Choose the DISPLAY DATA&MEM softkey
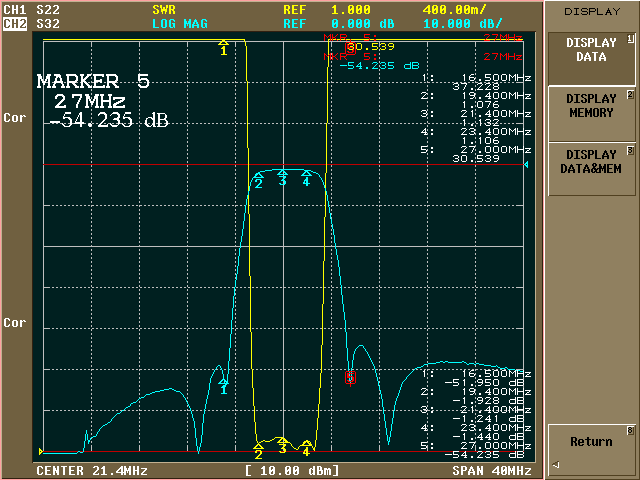The height and width of the screenshot is (480, 640). [x=590, y=162]
